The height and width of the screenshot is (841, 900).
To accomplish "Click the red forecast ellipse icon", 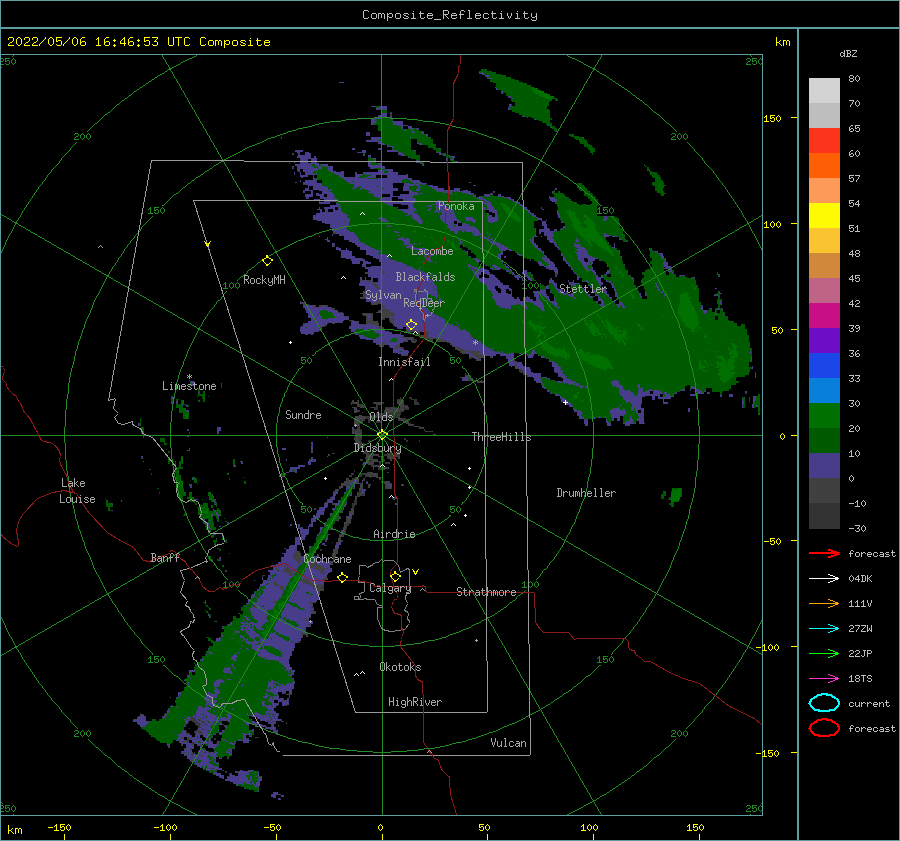I will [x=824, y=728].
